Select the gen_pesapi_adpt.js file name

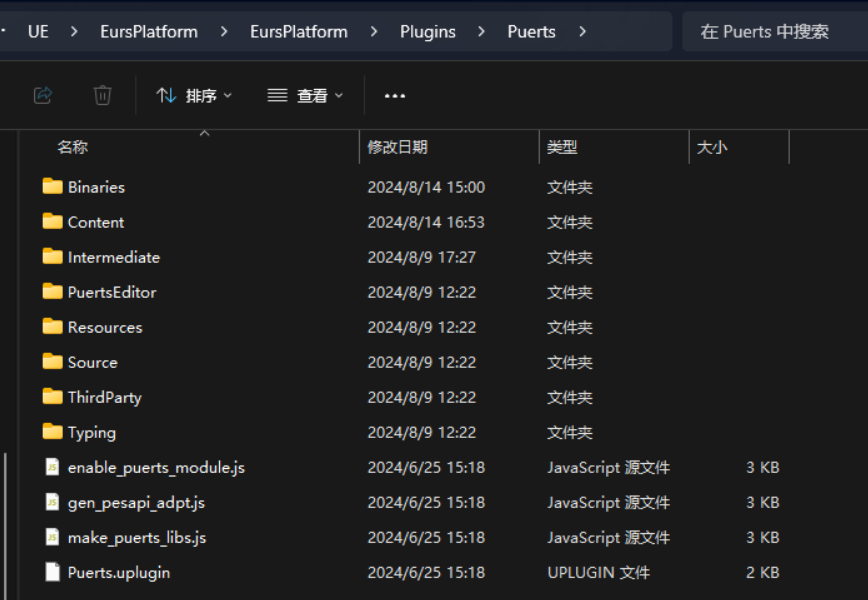(136, 503)
